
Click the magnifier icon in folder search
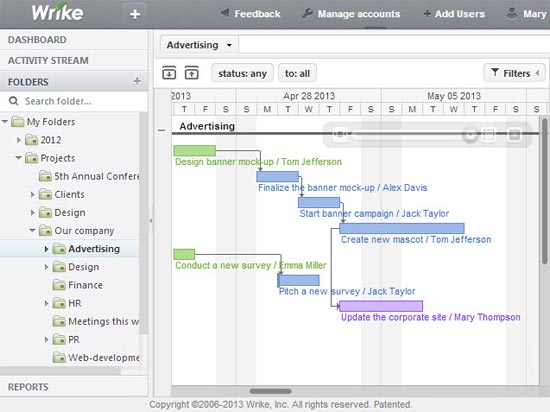click(x=14, y=101)
